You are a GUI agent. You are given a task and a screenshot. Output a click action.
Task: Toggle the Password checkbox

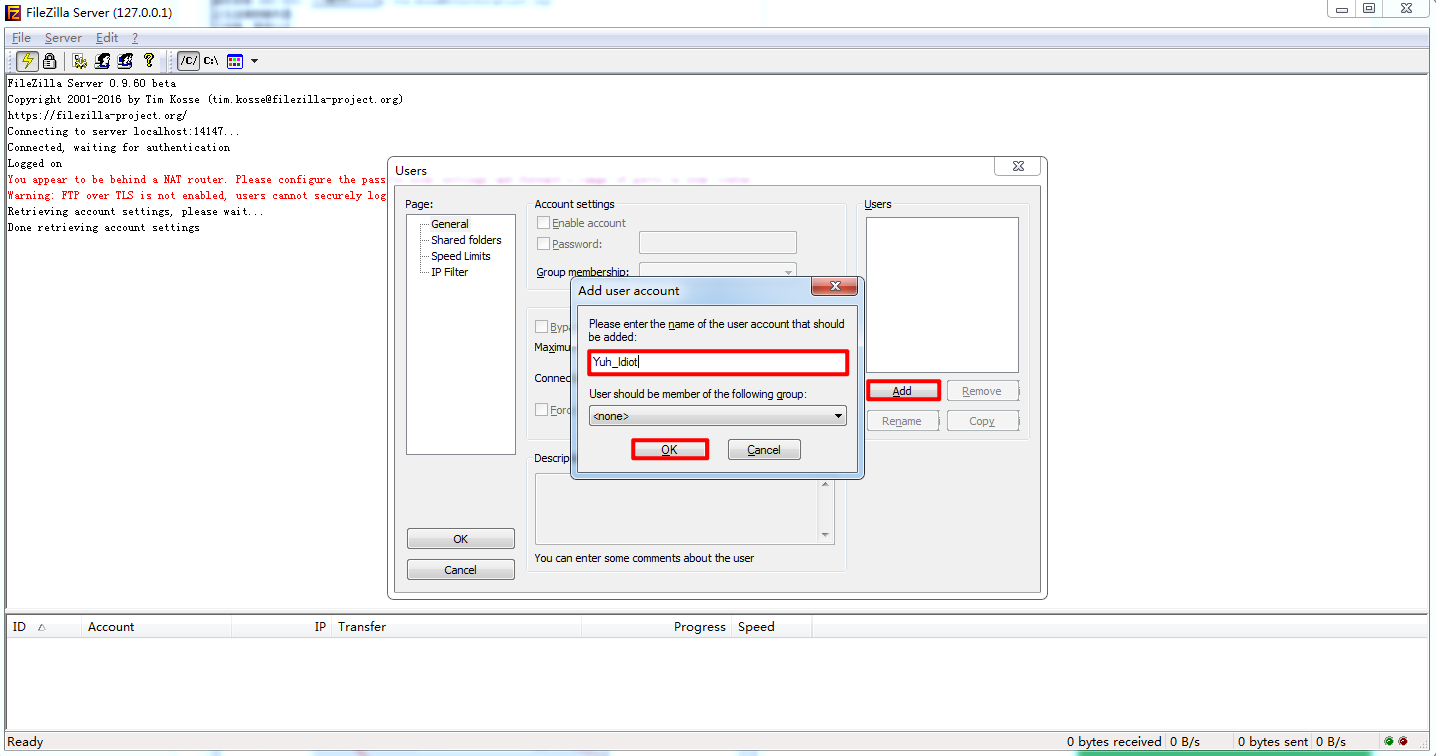pyautogui.click(x=543, y=244)
